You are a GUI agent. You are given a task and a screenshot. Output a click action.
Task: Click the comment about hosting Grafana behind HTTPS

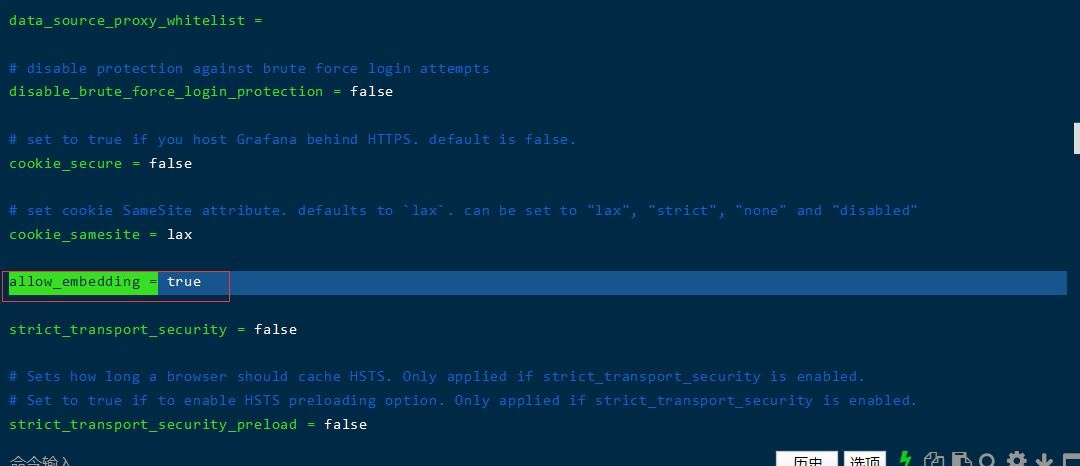click(292, 140)
